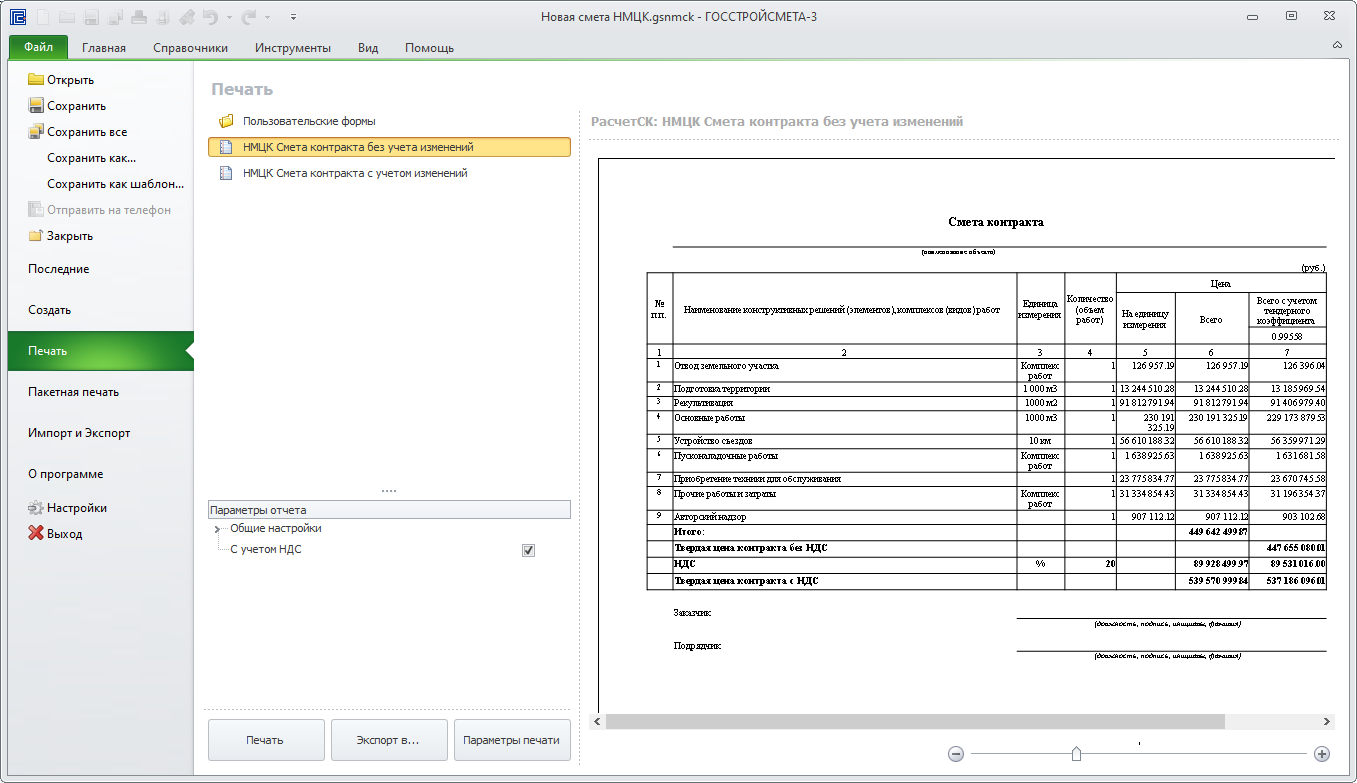This screenshot has width=1357, height=783.
Task: Switch to the Главная ribbon tab
Action: (x=104, y=47)
